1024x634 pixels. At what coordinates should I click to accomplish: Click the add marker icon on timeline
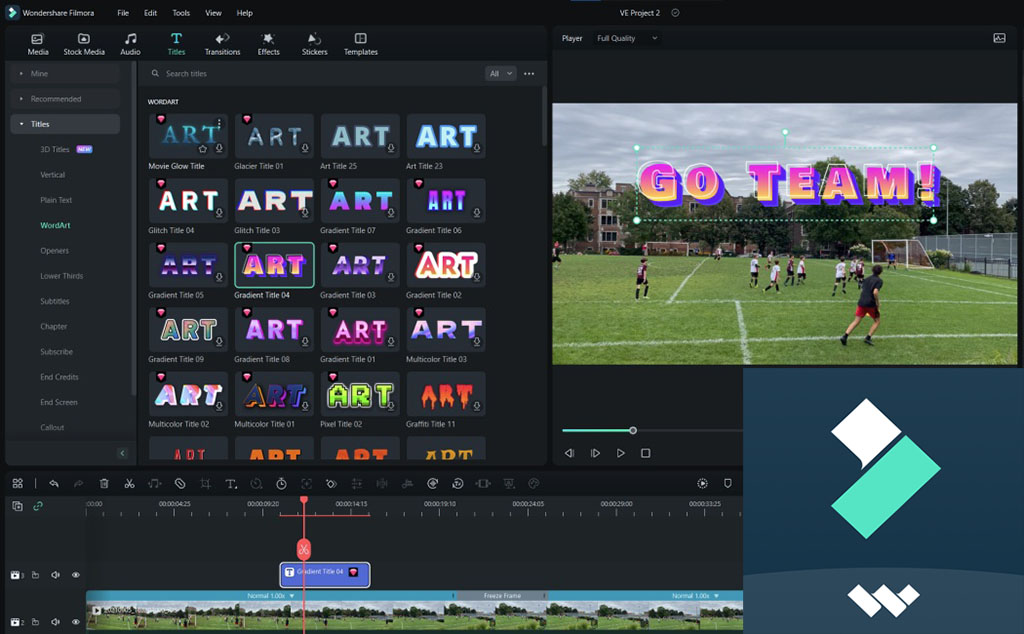pos(728,483)
